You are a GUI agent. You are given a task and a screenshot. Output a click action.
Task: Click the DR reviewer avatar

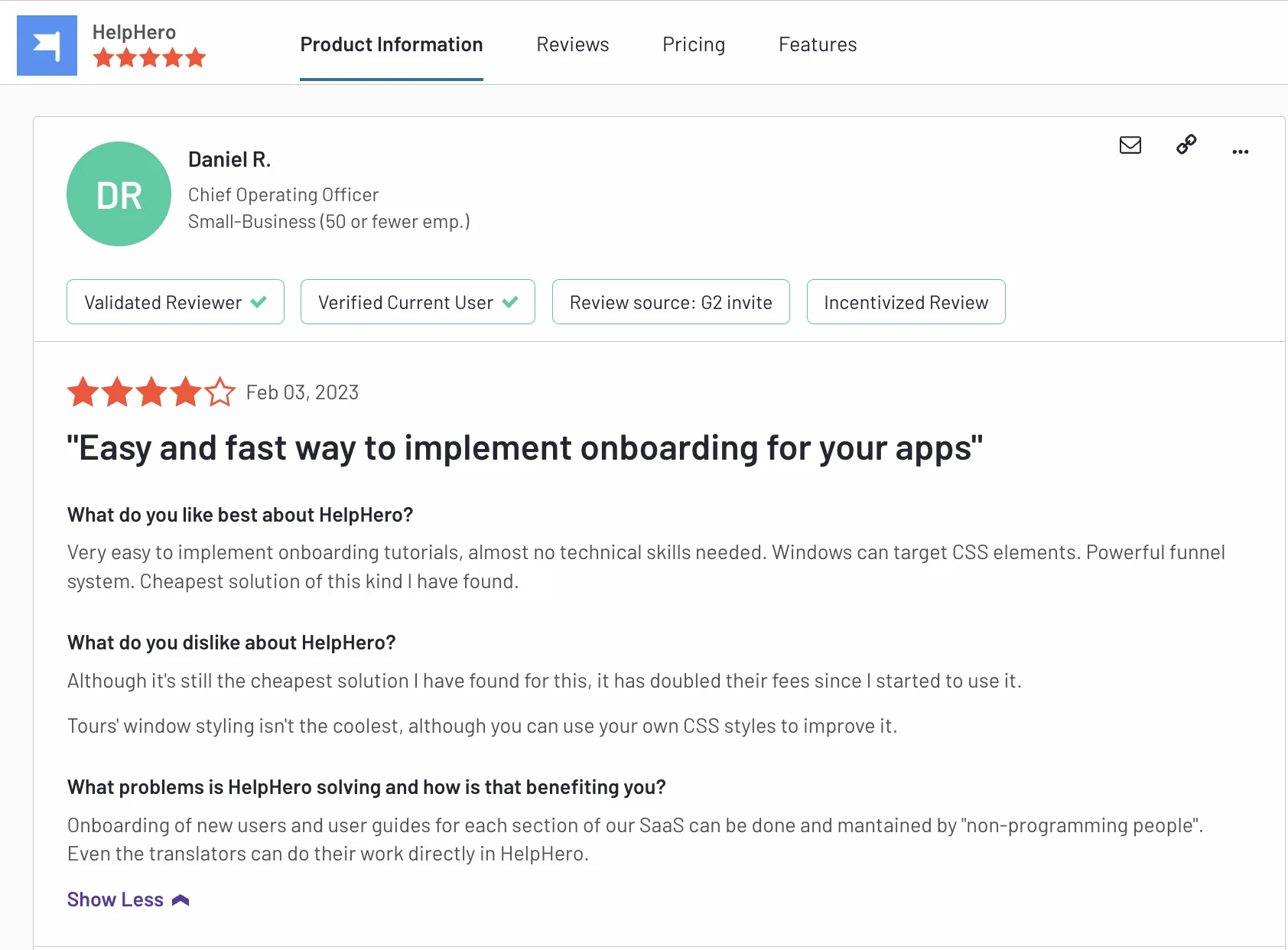coord(119,194)
